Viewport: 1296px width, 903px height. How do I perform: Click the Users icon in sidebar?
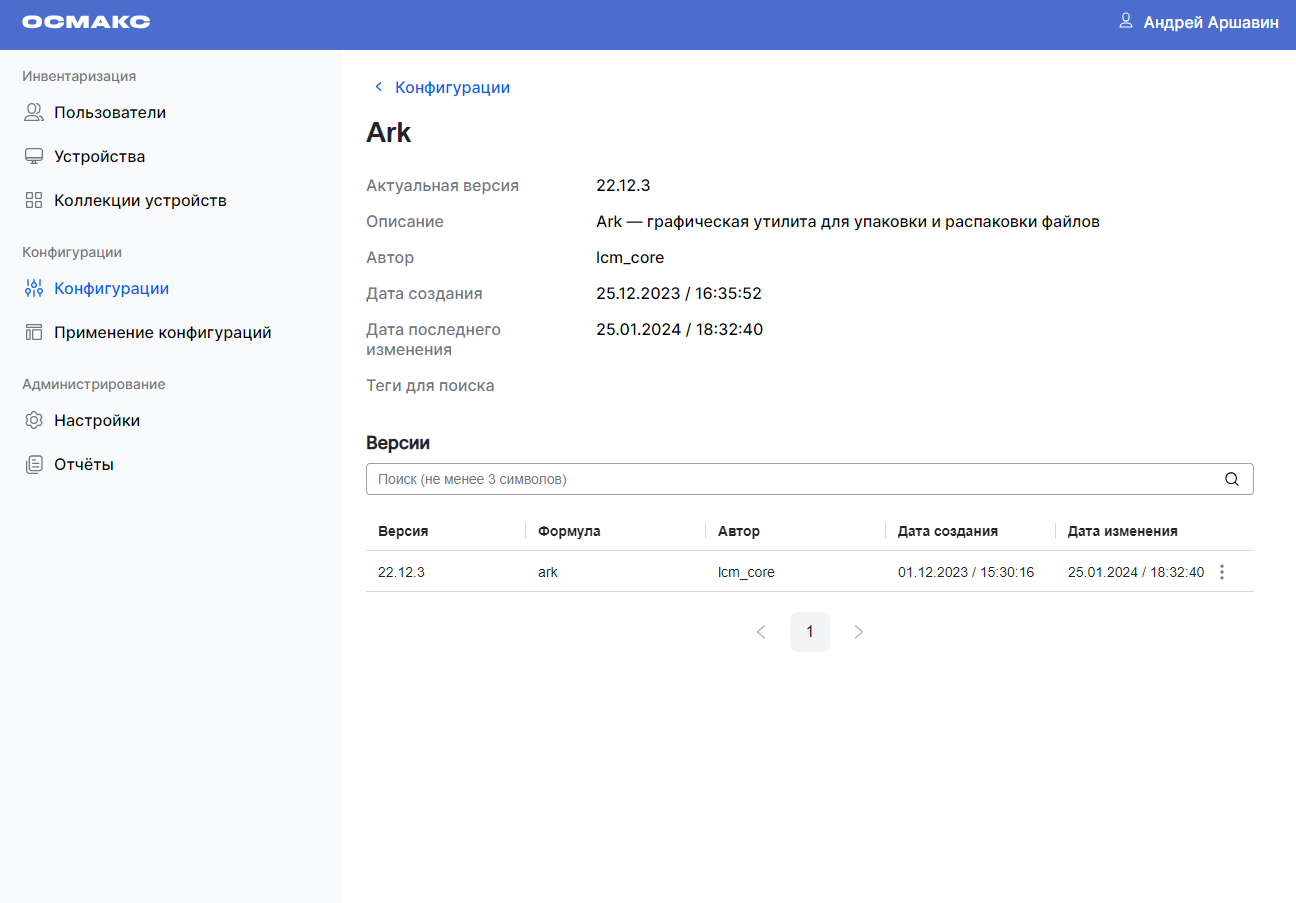[x=34, y=113]
